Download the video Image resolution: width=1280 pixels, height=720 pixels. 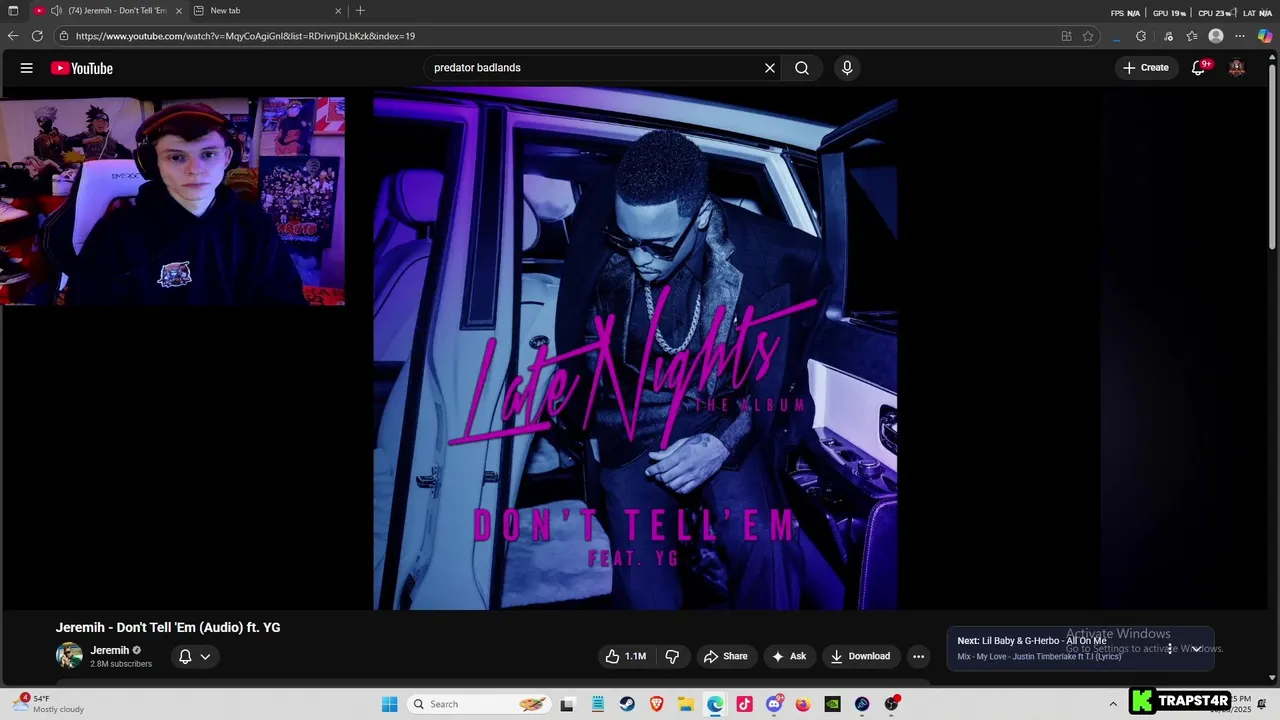tap(860, 656)
